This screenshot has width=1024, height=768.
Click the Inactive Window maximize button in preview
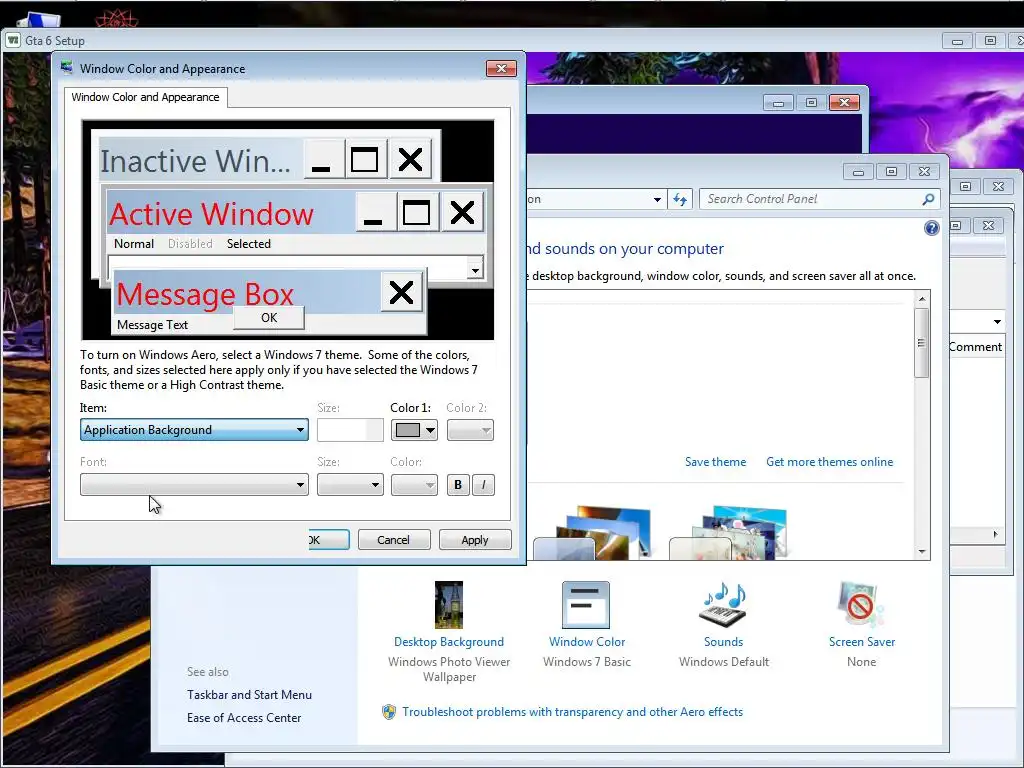click(365, 159)
